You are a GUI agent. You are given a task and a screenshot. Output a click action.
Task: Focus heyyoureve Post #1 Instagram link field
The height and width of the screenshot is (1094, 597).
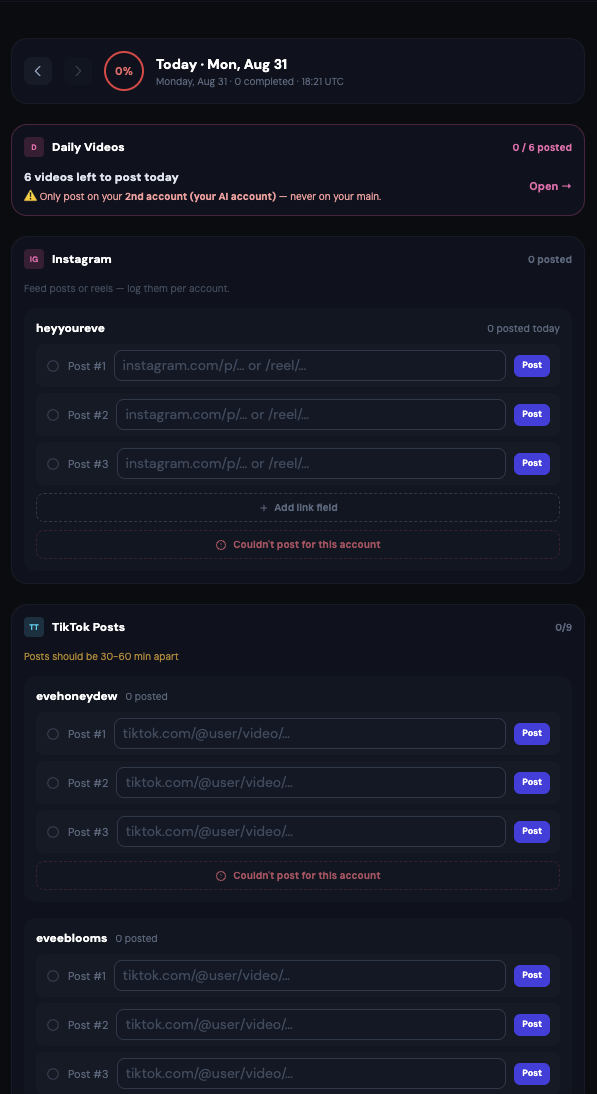click(310, 366)
